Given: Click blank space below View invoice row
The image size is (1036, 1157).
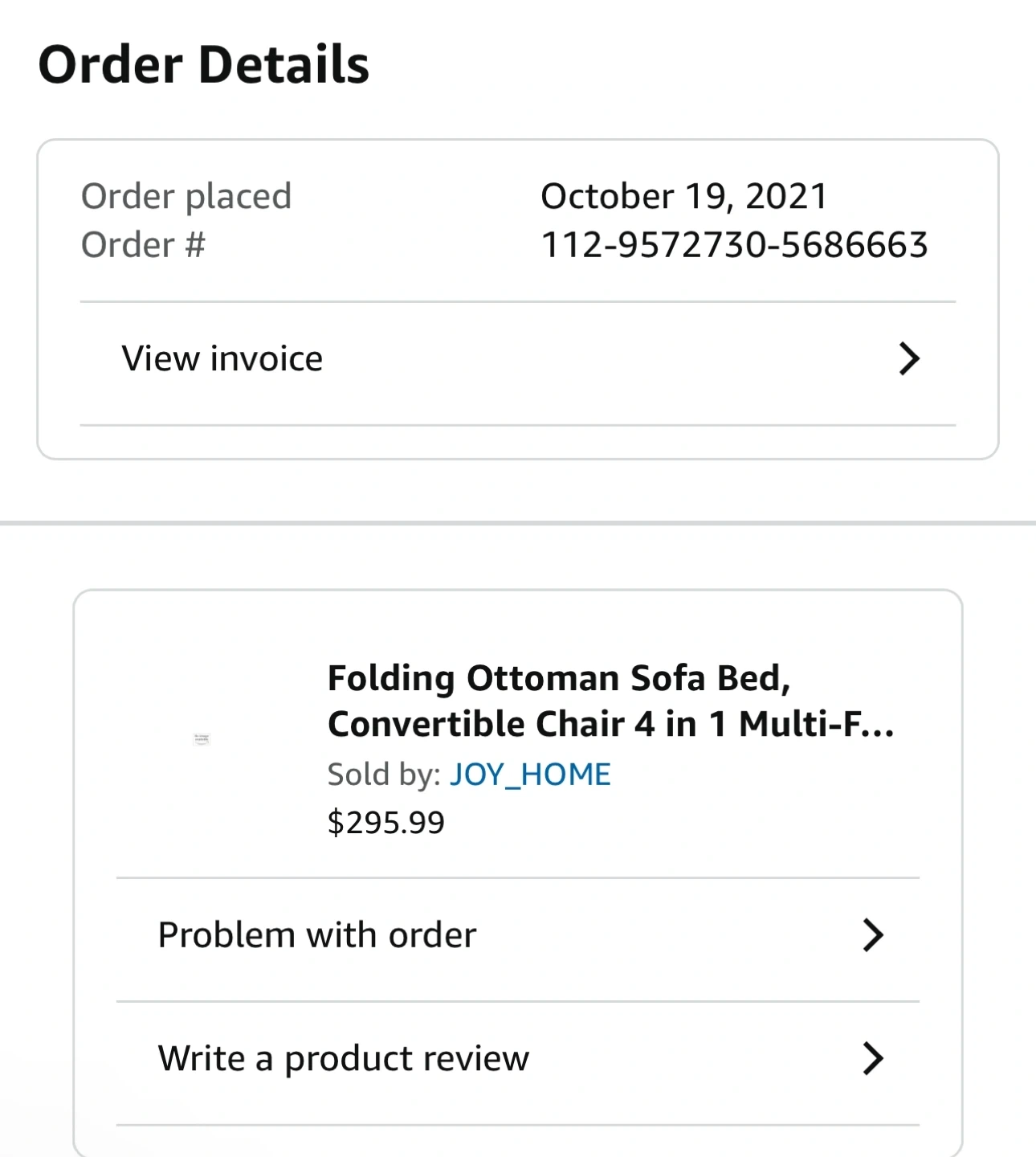Looking at the screenshot, I should 518,442.
